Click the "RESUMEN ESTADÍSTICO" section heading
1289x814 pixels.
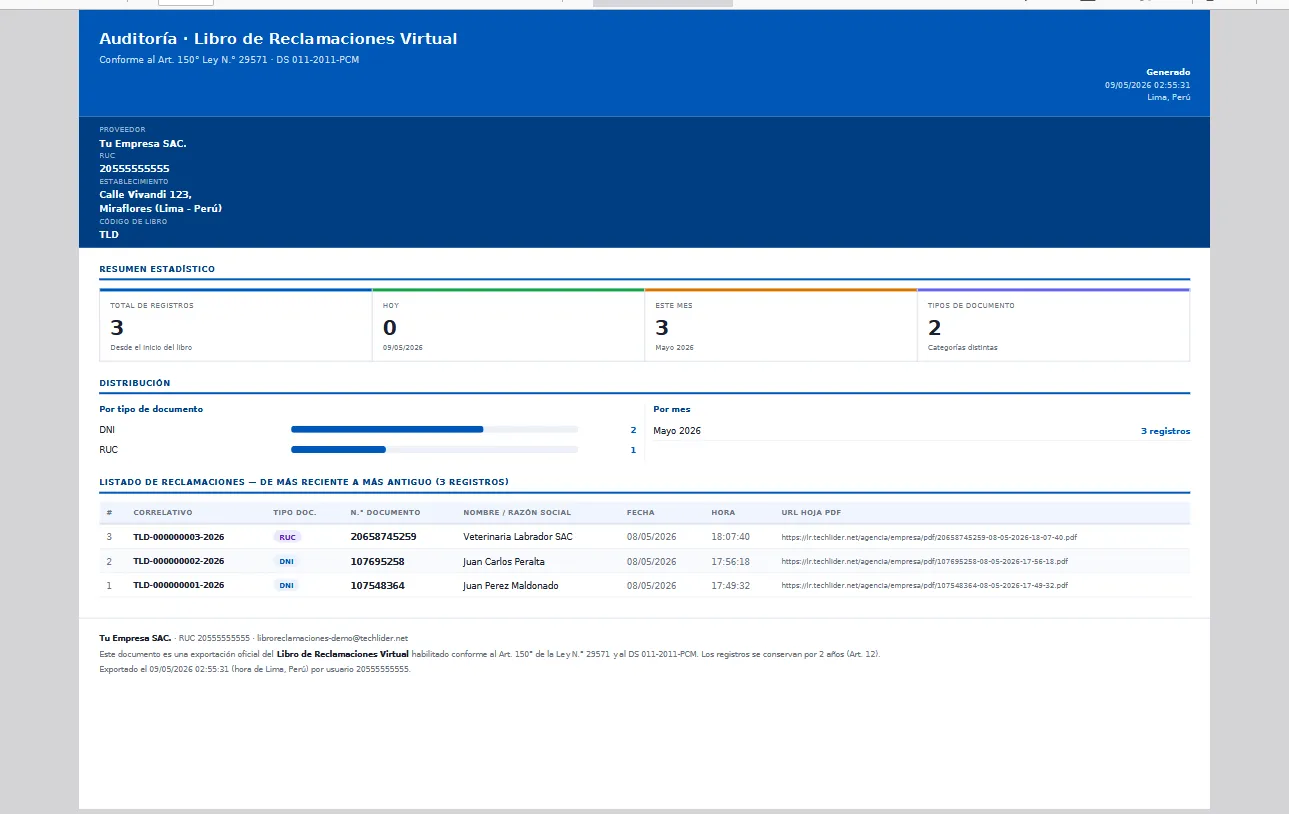[157, 269]
